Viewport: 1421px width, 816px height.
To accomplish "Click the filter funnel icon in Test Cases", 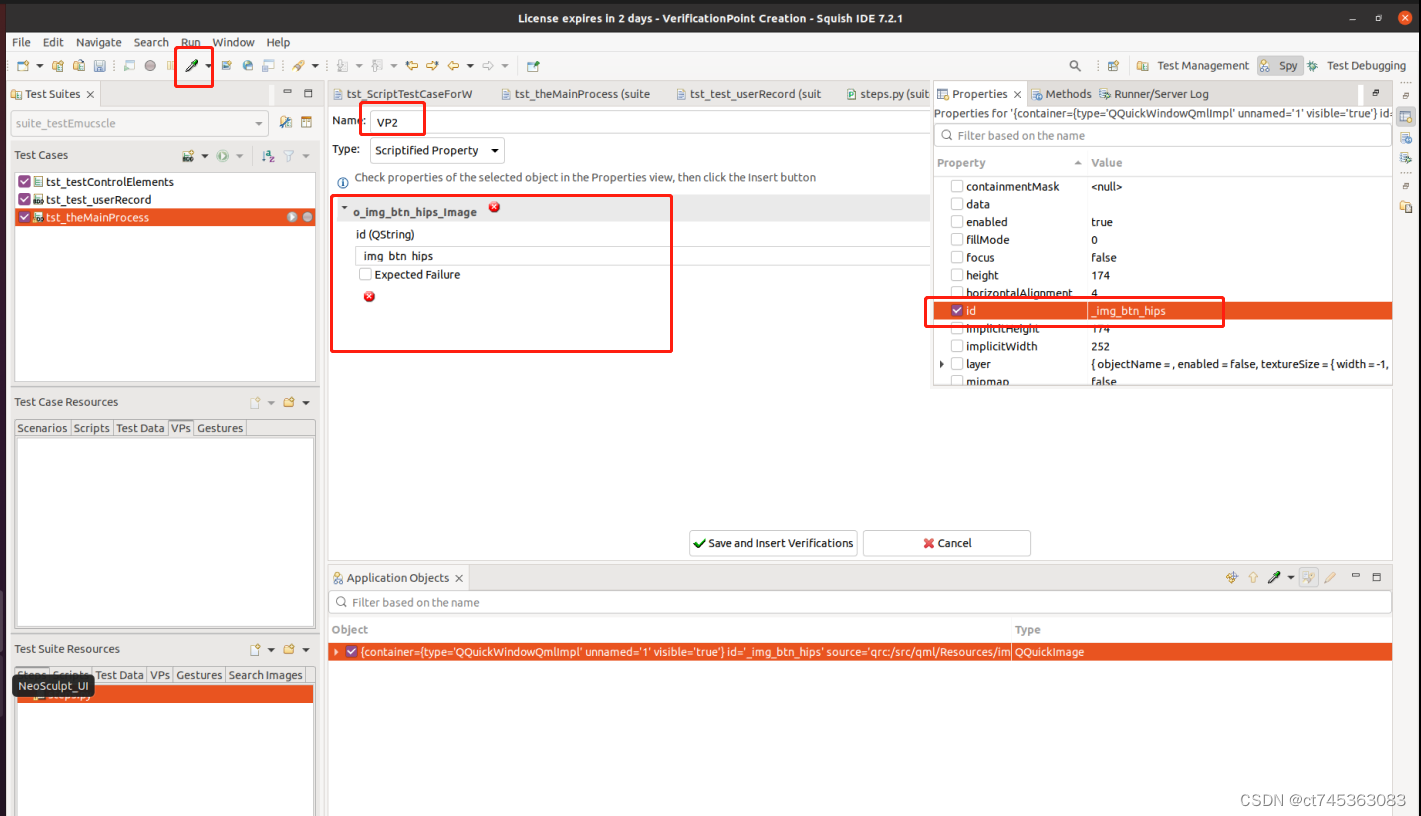I will tap(288, 156).
